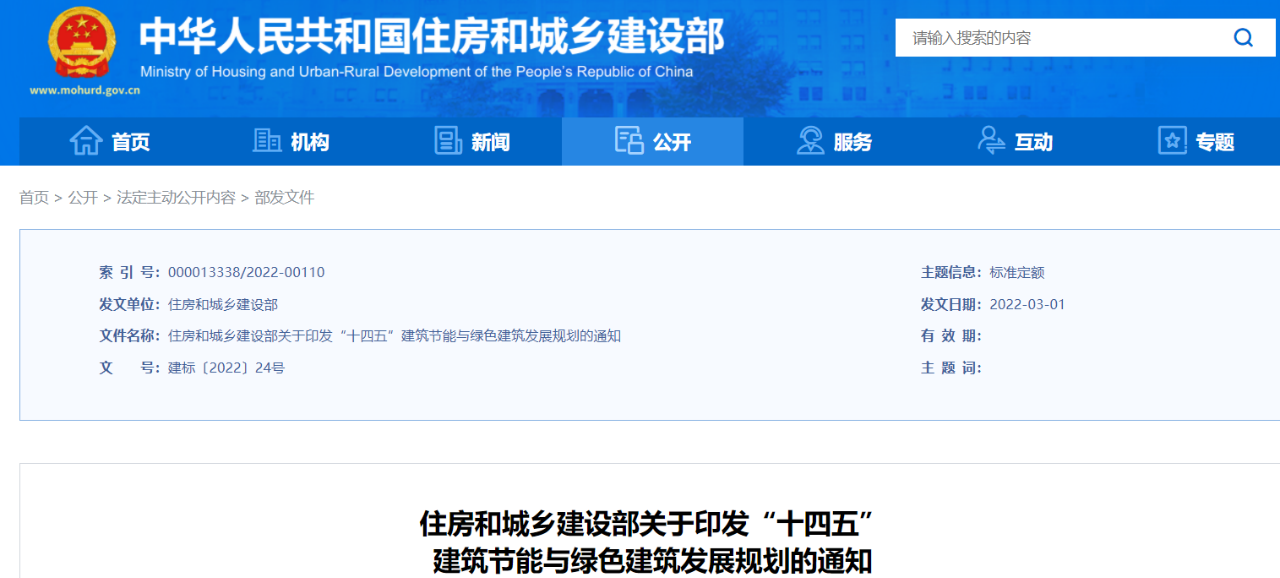The image size is (1280, 578).
Task: Click the 索引号 field label
Action: [x=129, y=272]
